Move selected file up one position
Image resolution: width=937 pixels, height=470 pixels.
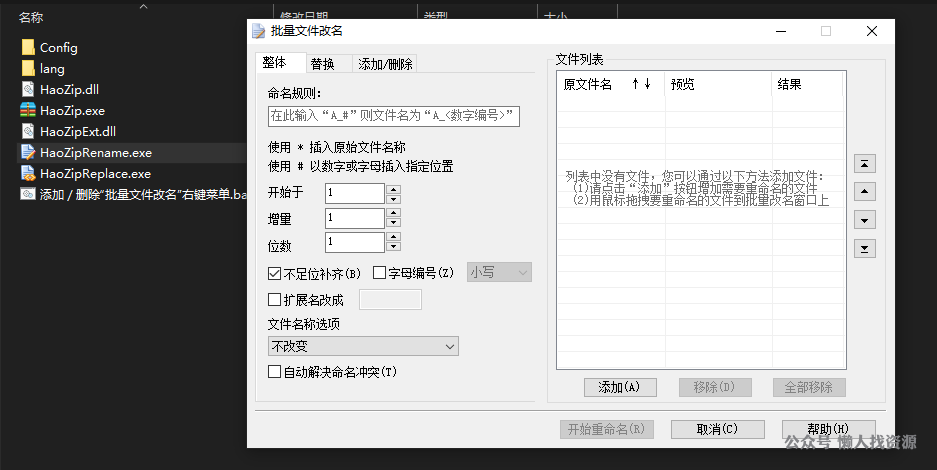coord(865,192)
